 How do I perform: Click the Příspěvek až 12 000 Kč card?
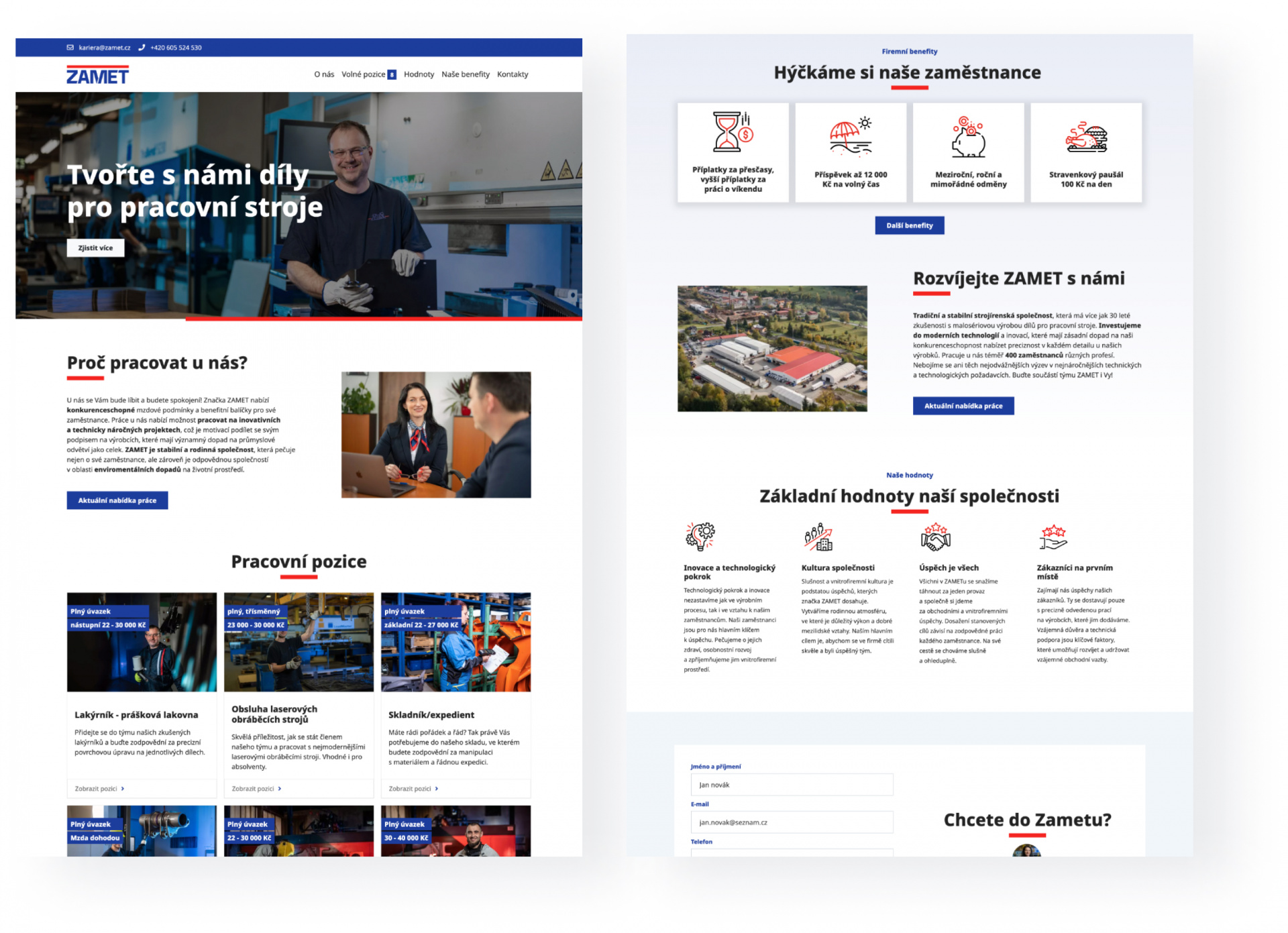click(851, 152)
